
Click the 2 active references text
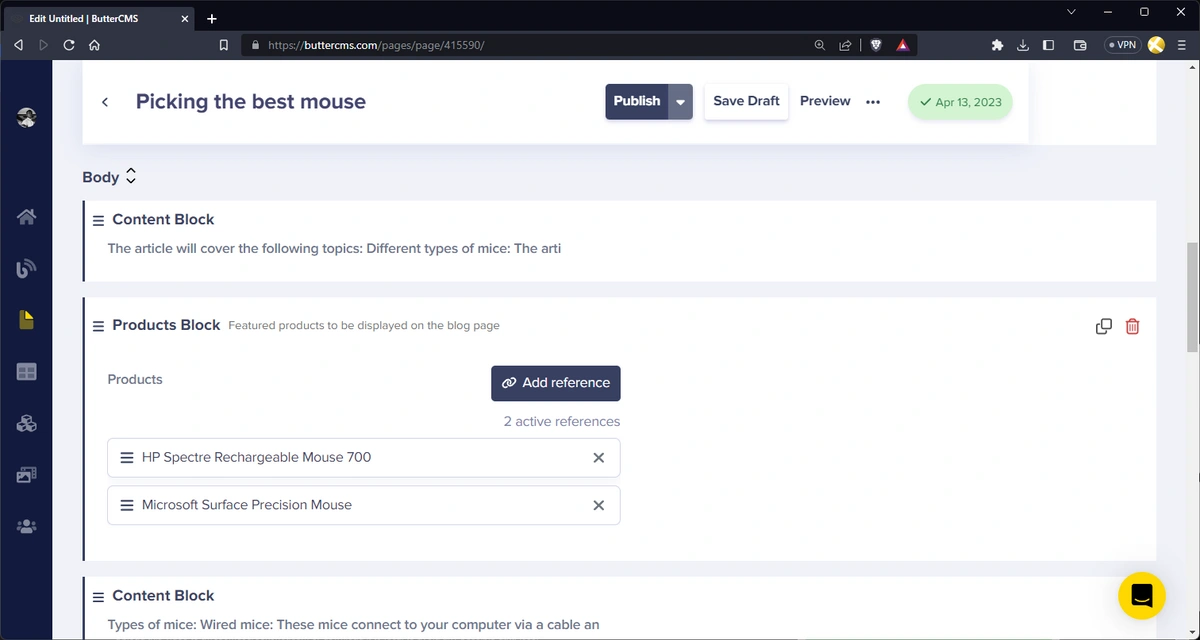click(562, 422)
